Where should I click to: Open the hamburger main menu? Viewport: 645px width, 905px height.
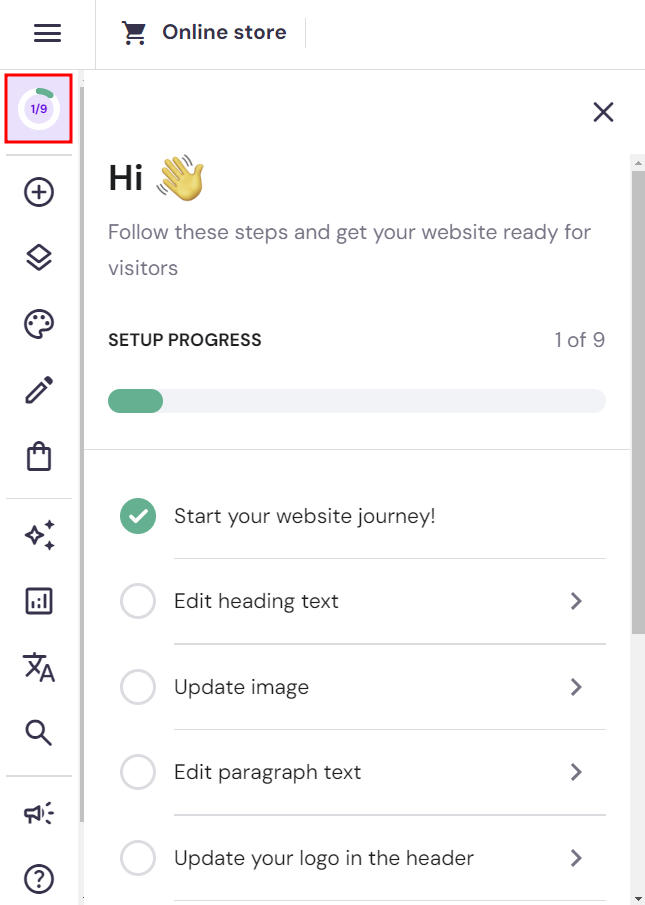pos(47,33)
